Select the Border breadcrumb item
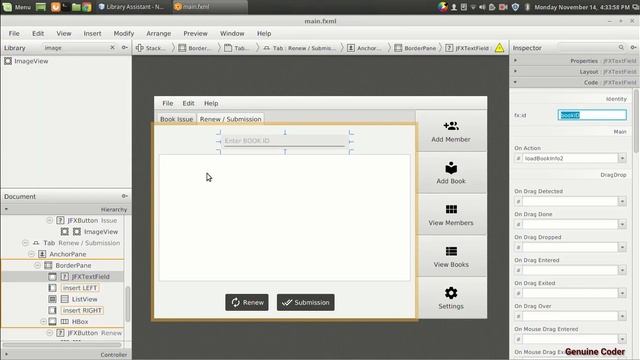Image resolution: width=640 pixels, height=360 pixels. click(195, 48)
